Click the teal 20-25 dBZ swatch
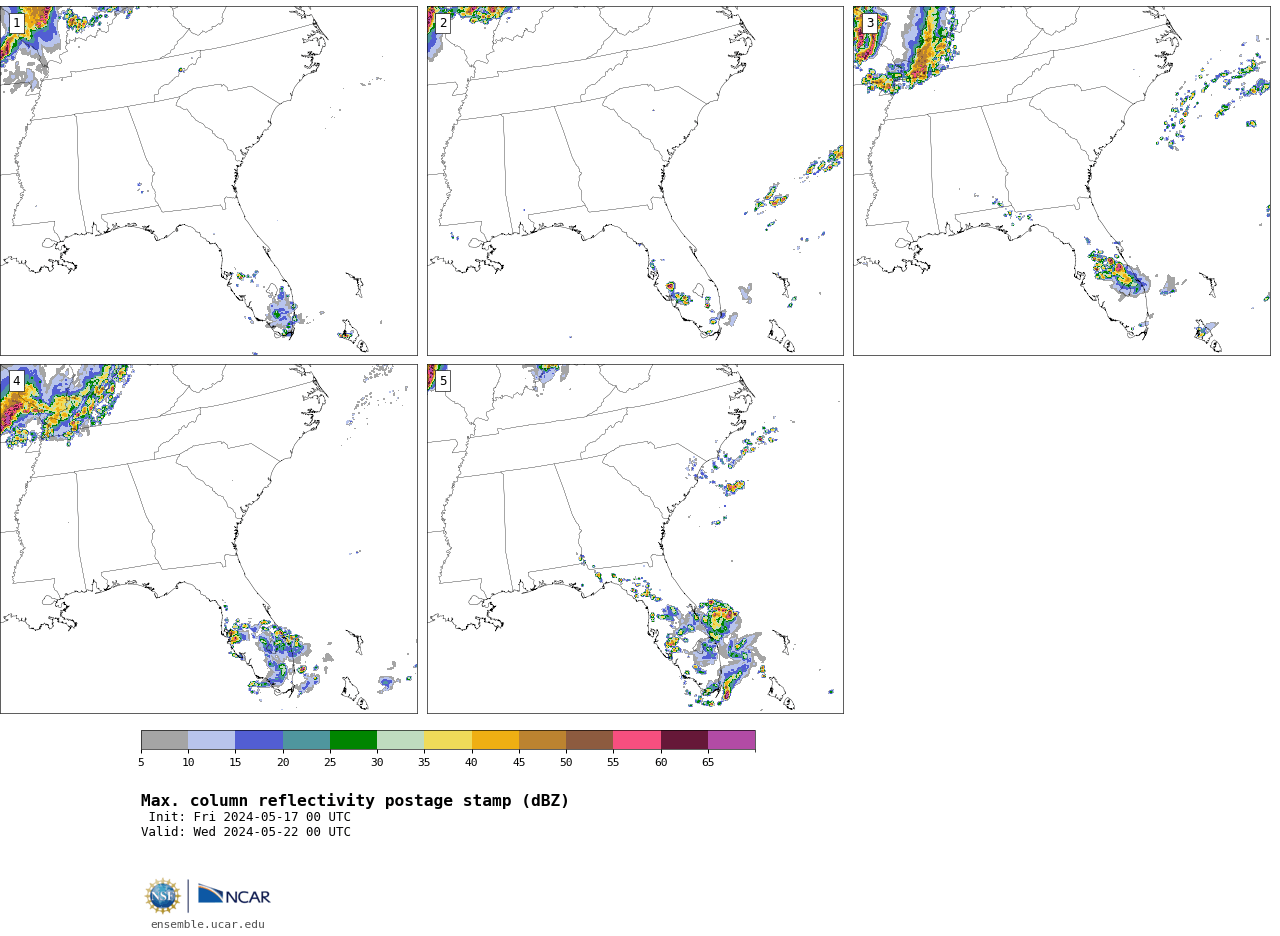Image resolution: width=1280 pixels, height=936 pixels. (306, 740)
